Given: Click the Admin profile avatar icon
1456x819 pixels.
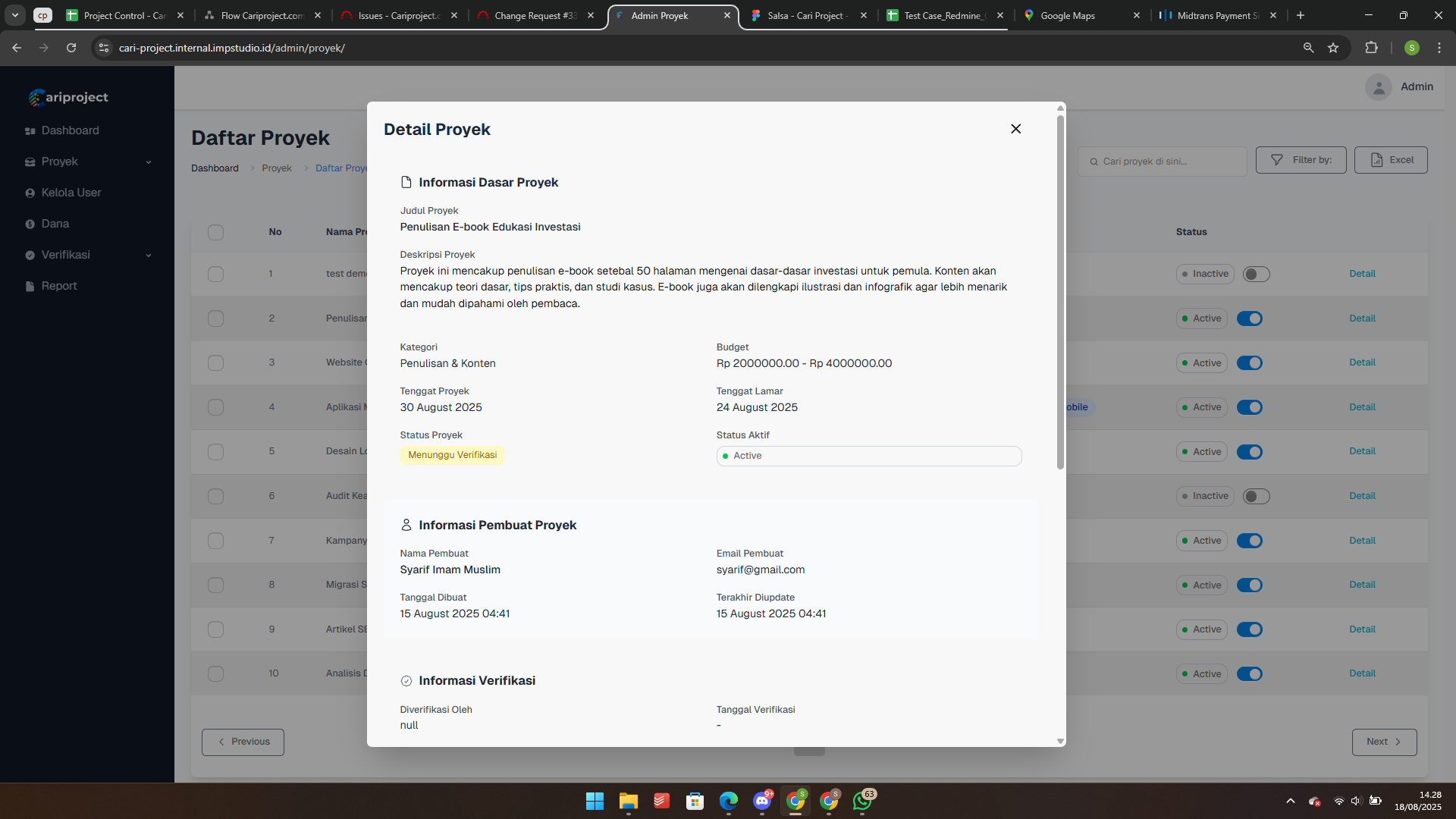Looking at the screenshot, I should (x=1378, y=87).
